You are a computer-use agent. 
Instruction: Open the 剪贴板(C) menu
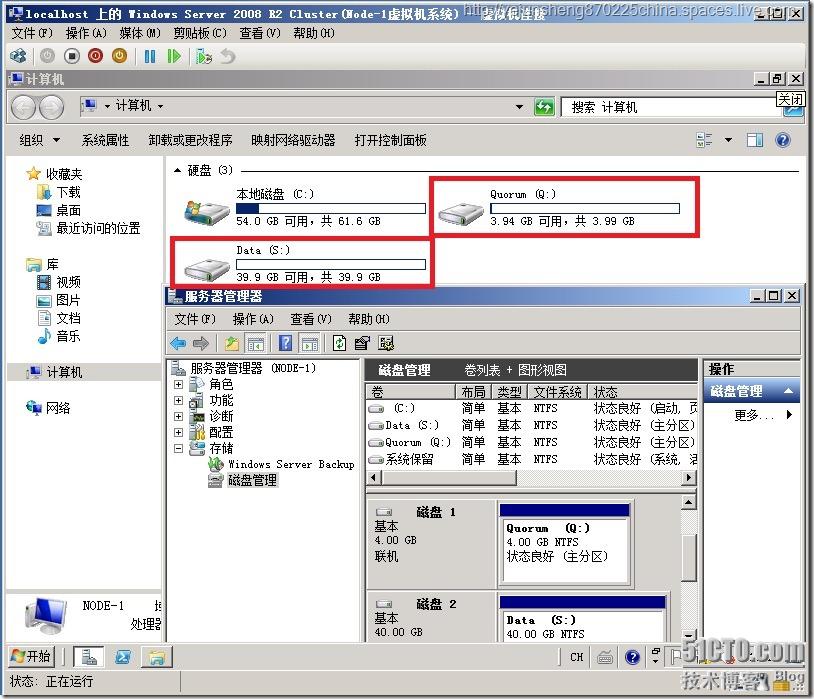pyautogui.click(x=200, y=33)
